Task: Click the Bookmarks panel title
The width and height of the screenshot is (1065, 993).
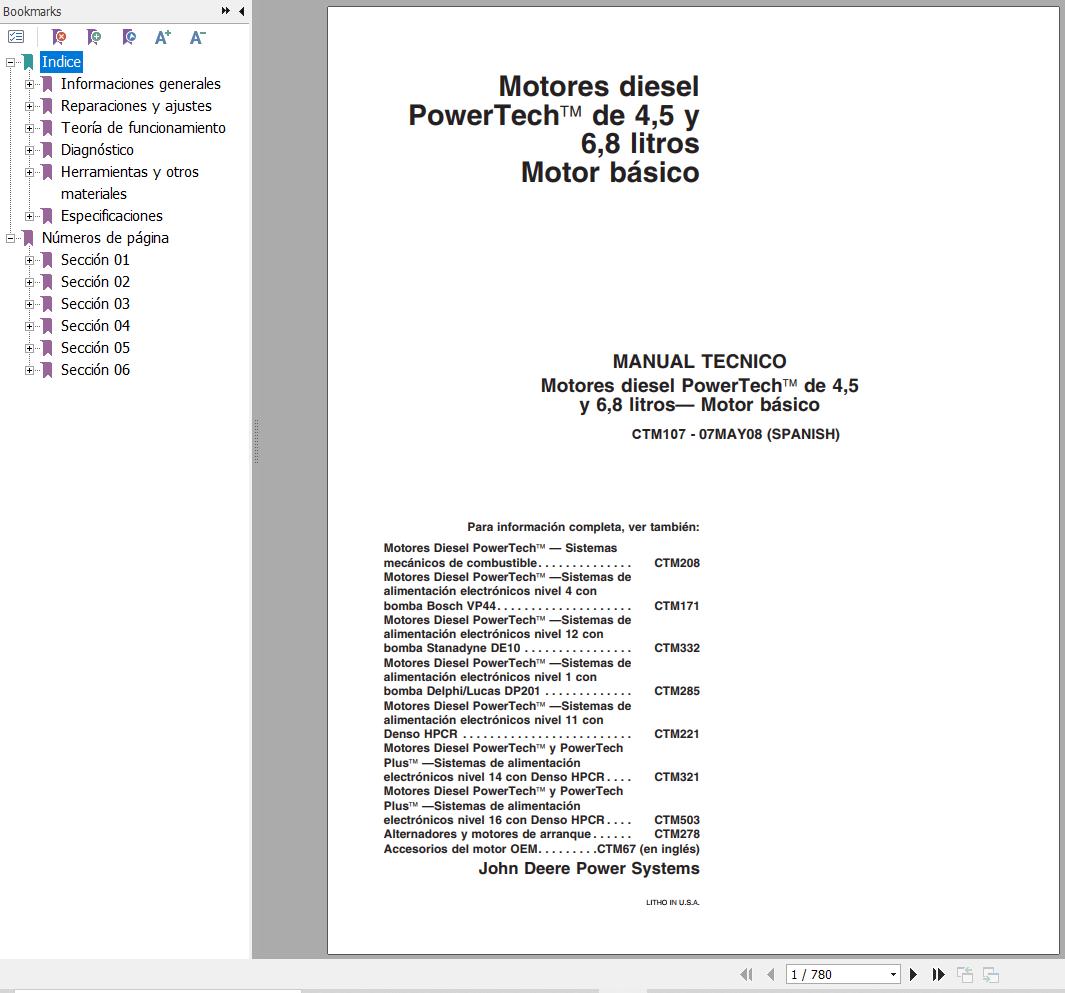Action: coord(32,11)
